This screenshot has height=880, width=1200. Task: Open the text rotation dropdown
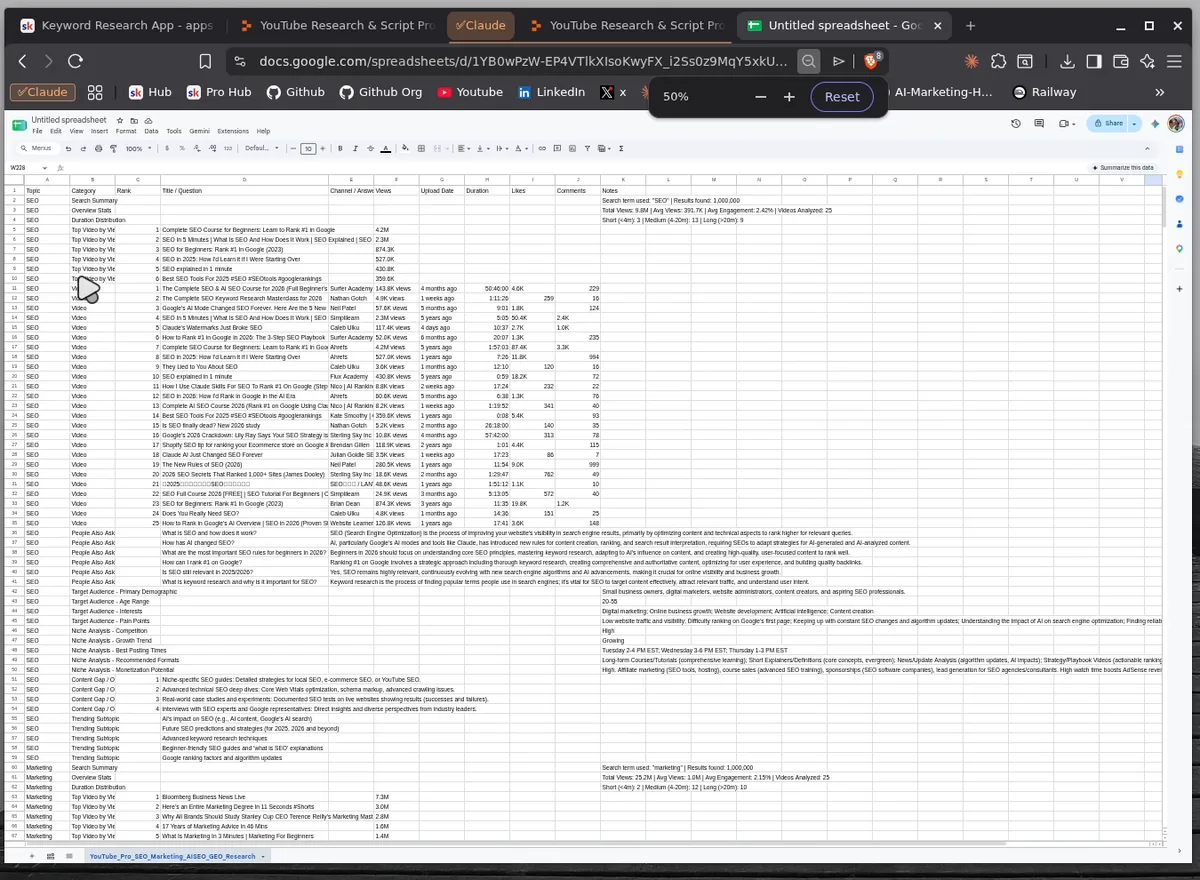520,148
